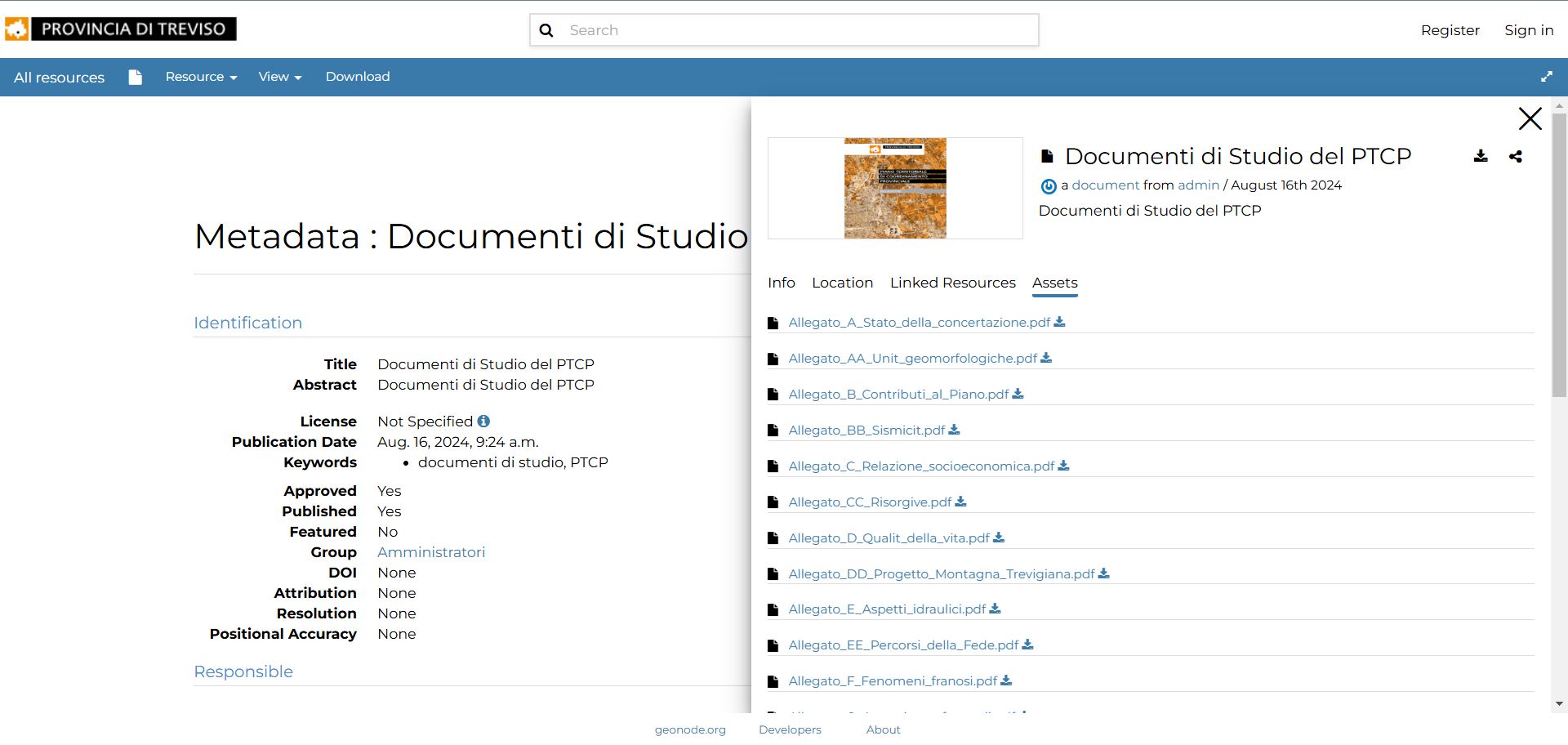The image size is (1568, 745).
Task: Click the PTCP document cover thumbnail
Action: click(895, 188)
